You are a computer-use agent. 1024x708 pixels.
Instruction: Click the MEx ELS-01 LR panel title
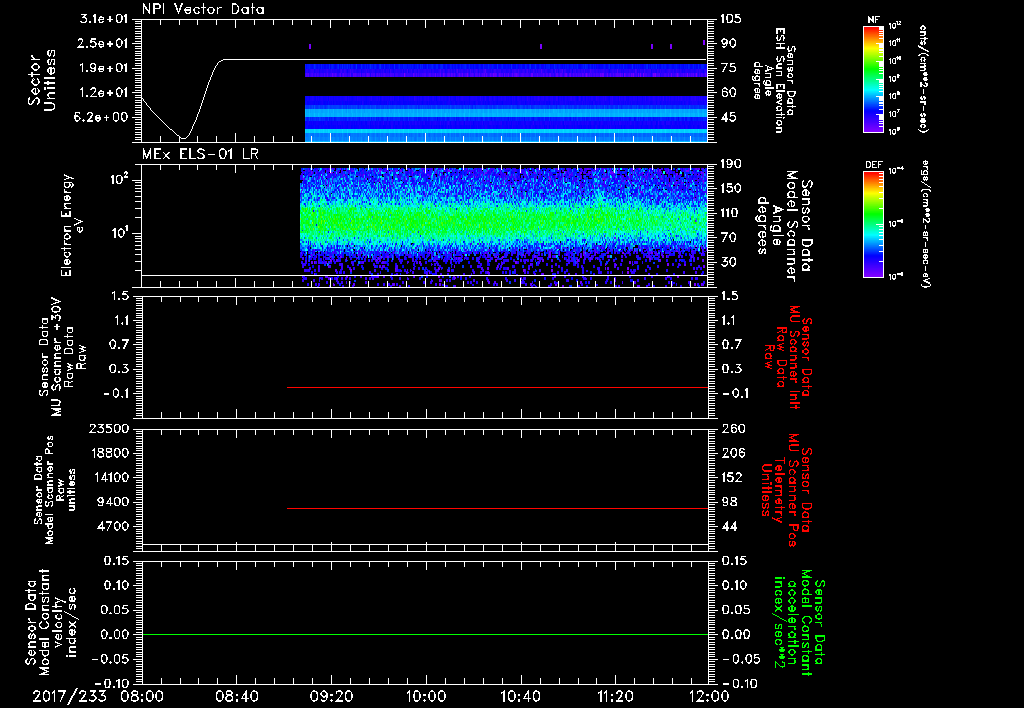click(x=200, y=154)
